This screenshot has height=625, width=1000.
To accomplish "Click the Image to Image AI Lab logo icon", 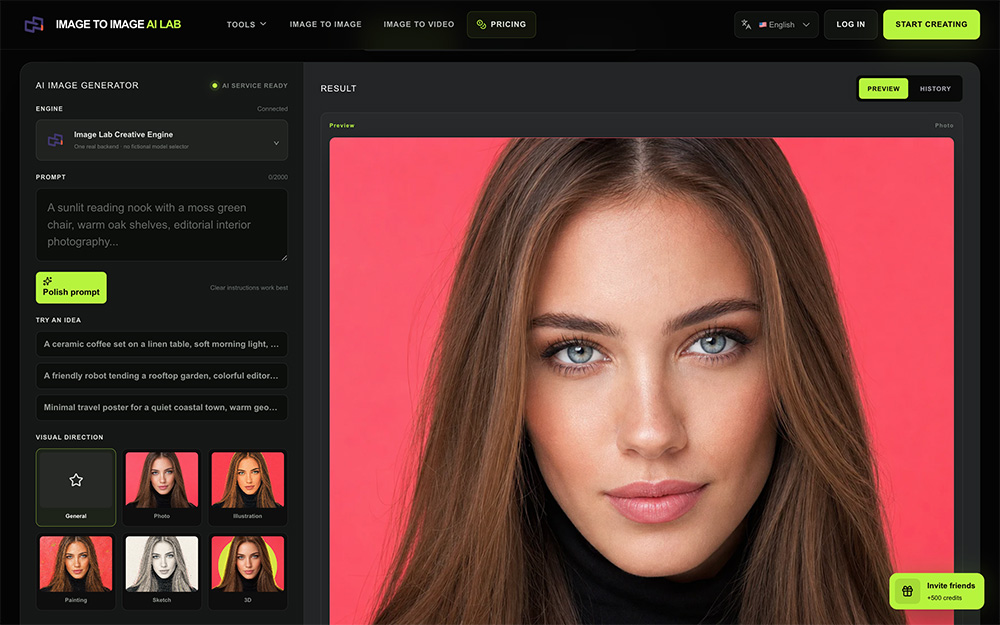I will point(34,25).
